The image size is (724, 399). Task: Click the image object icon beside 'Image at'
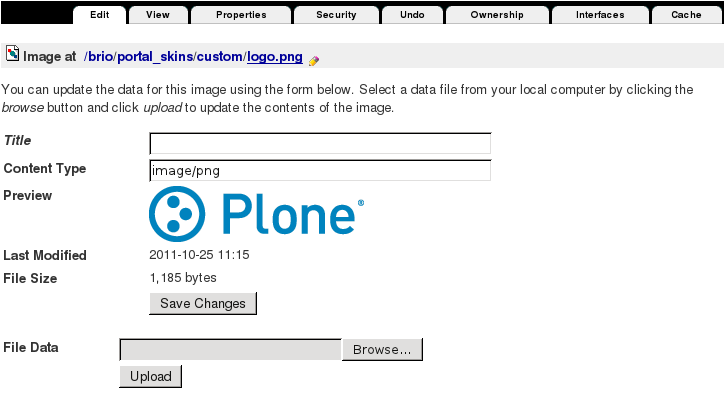(12, 54)
